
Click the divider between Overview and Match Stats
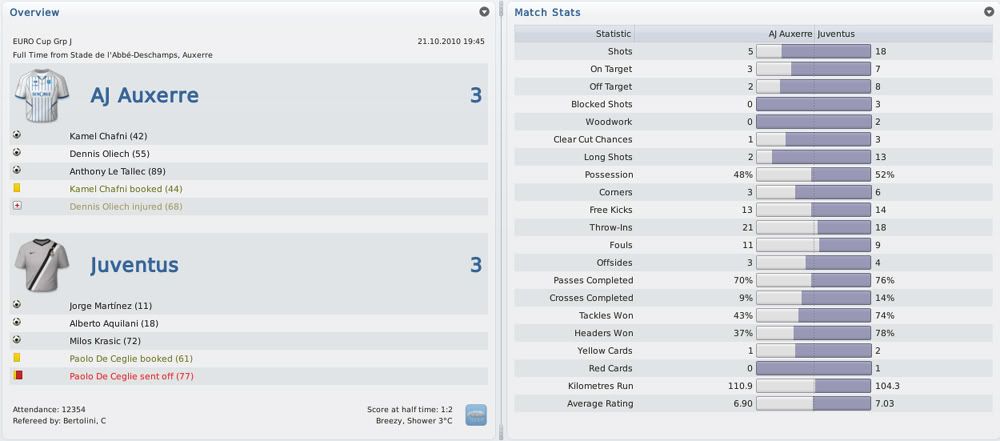tap(501, 220)
